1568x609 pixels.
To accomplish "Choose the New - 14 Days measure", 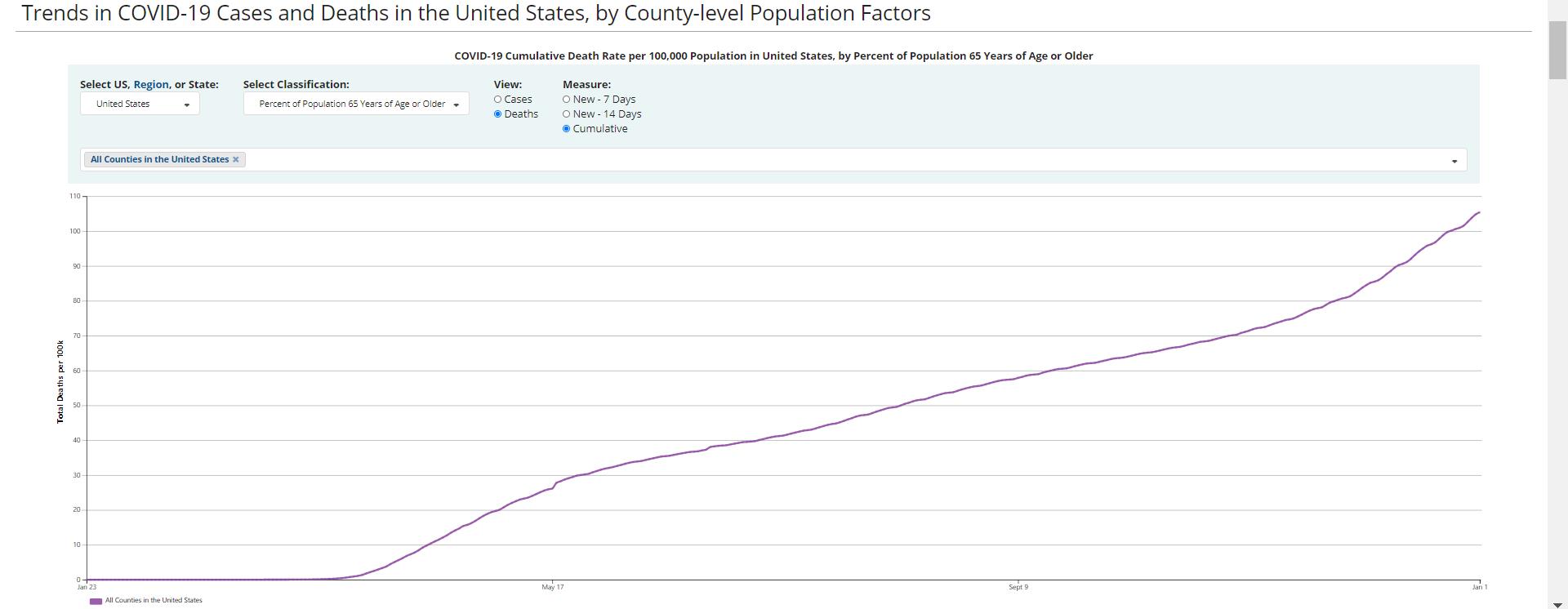I will tap(566, 114).
